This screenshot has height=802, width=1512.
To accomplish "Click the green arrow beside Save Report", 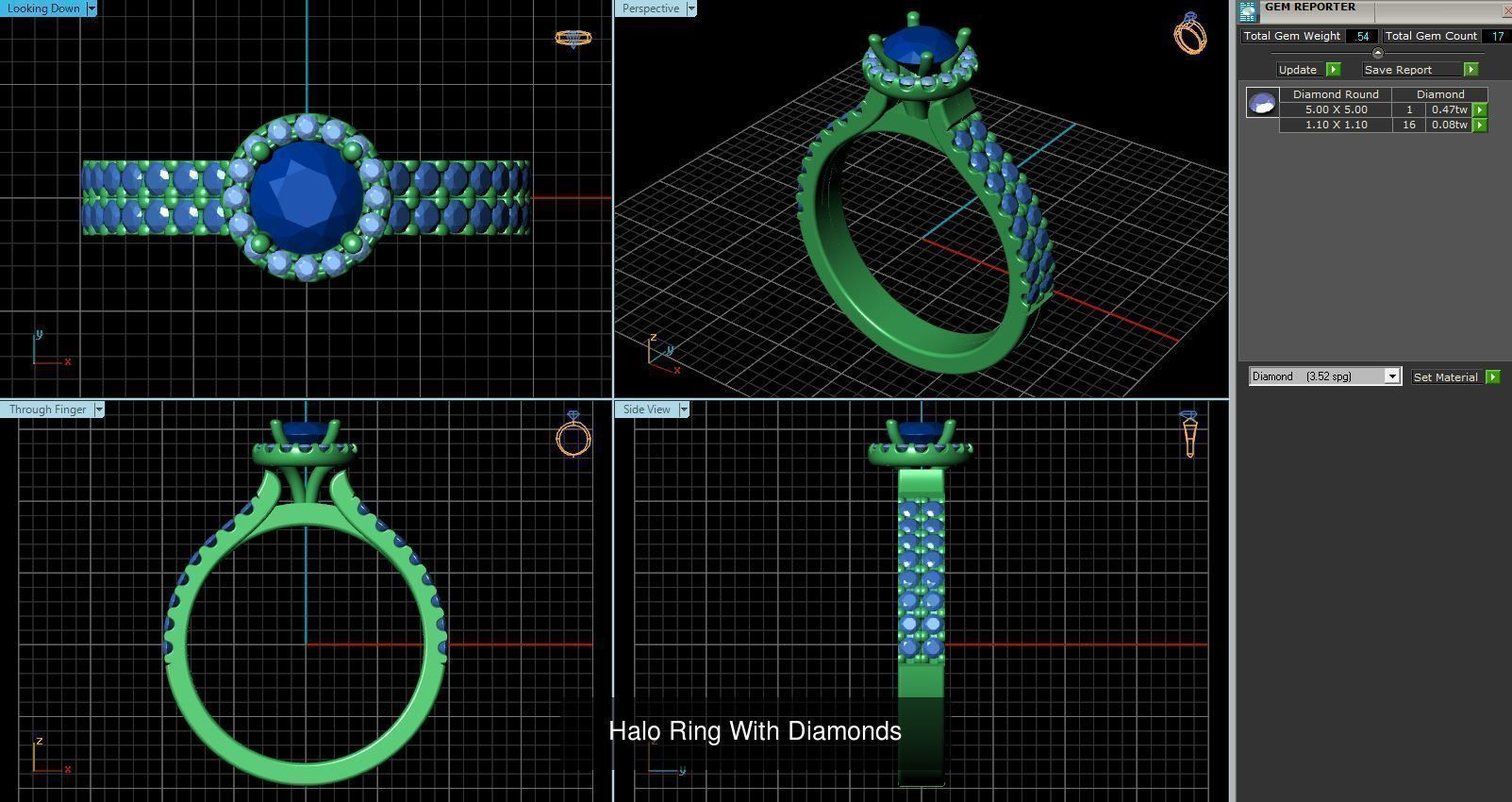I will [x=1470, y=70].
